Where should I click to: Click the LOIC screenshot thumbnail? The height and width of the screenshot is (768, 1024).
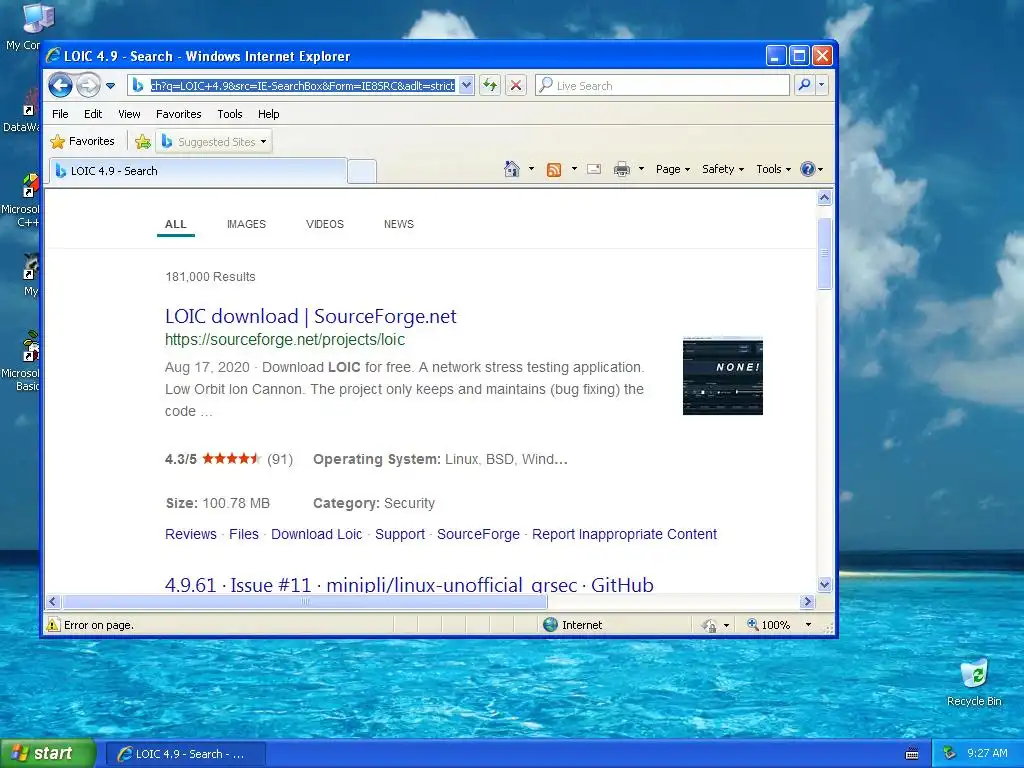click(x=722, y=376)
